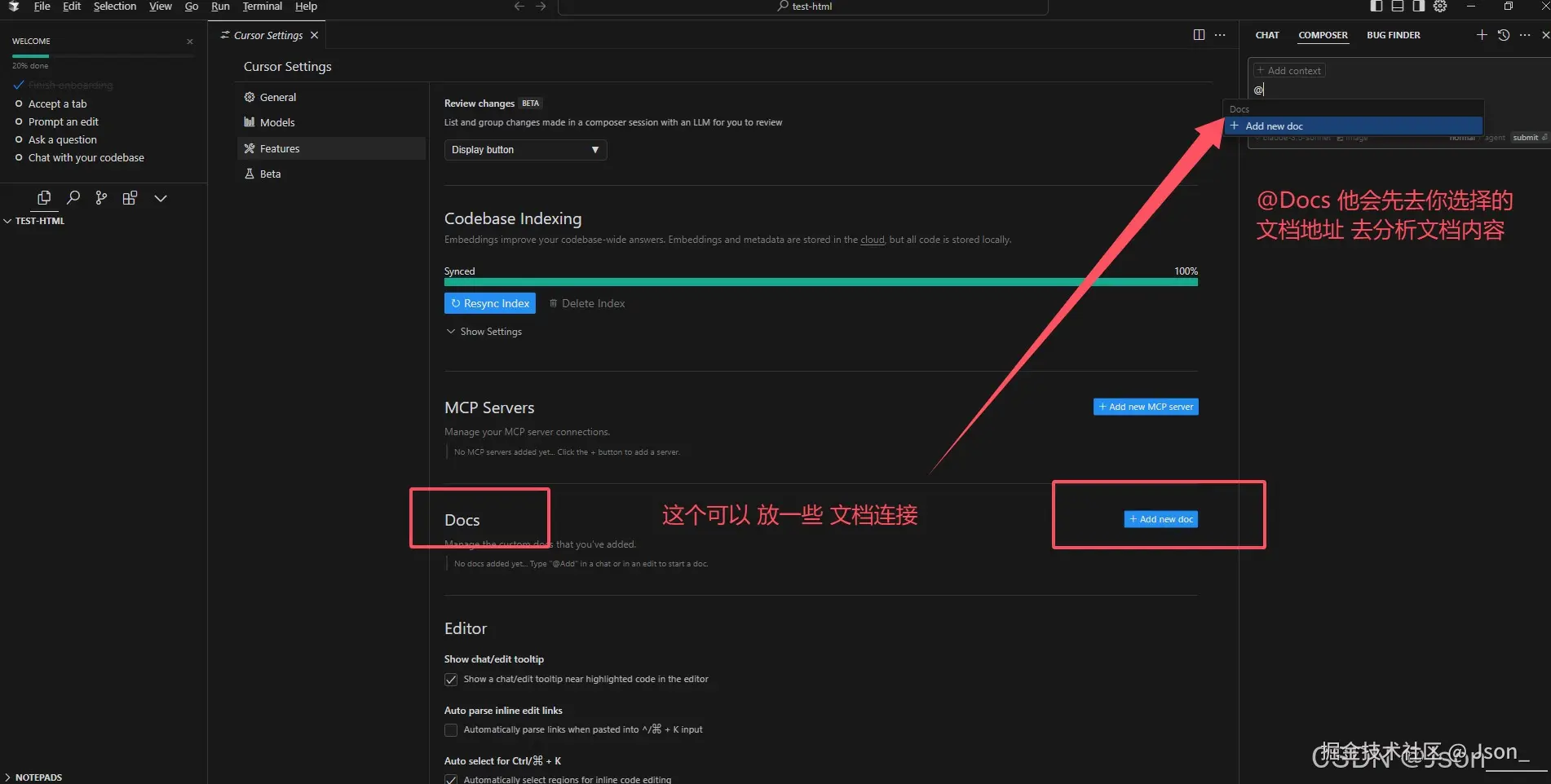Open the Display button dropdown
This screenshot has height=784, width=1551.
(525, 150)
